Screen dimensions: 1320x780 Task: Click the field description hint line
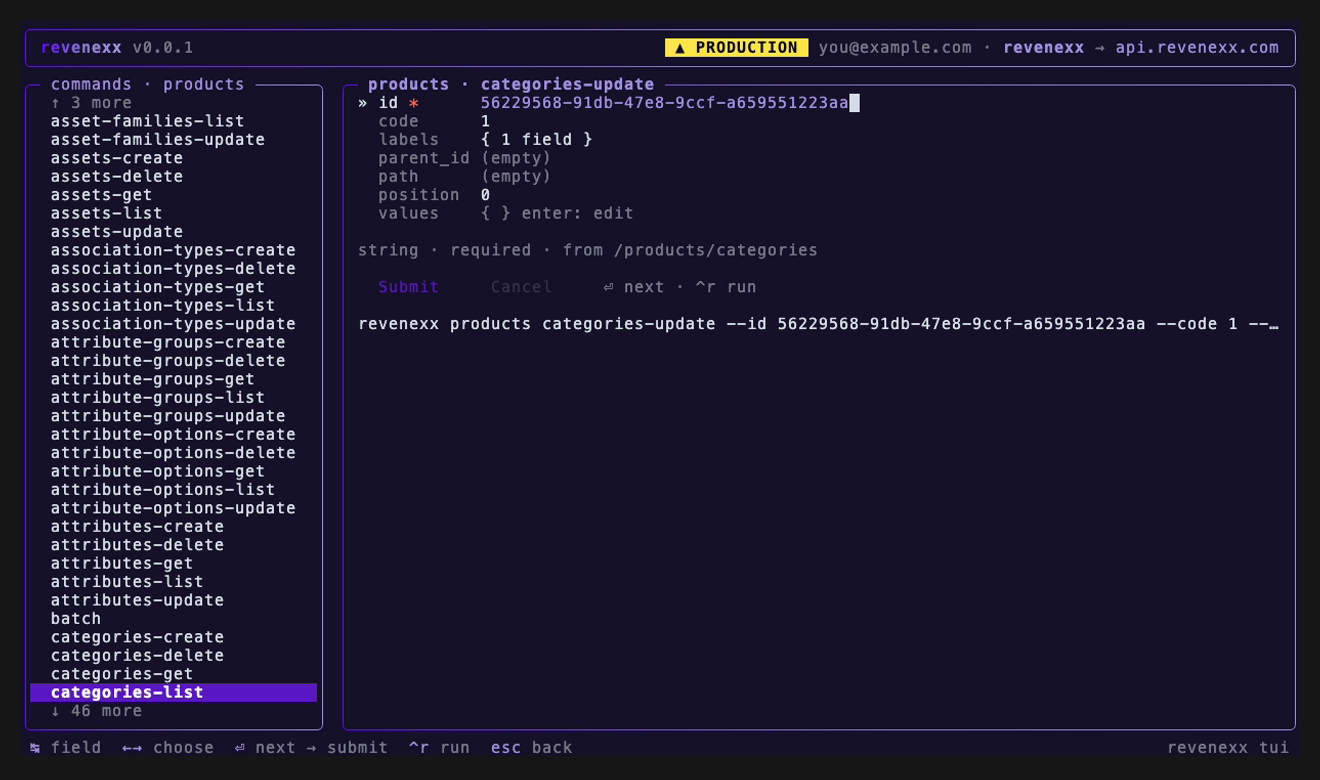588,250
